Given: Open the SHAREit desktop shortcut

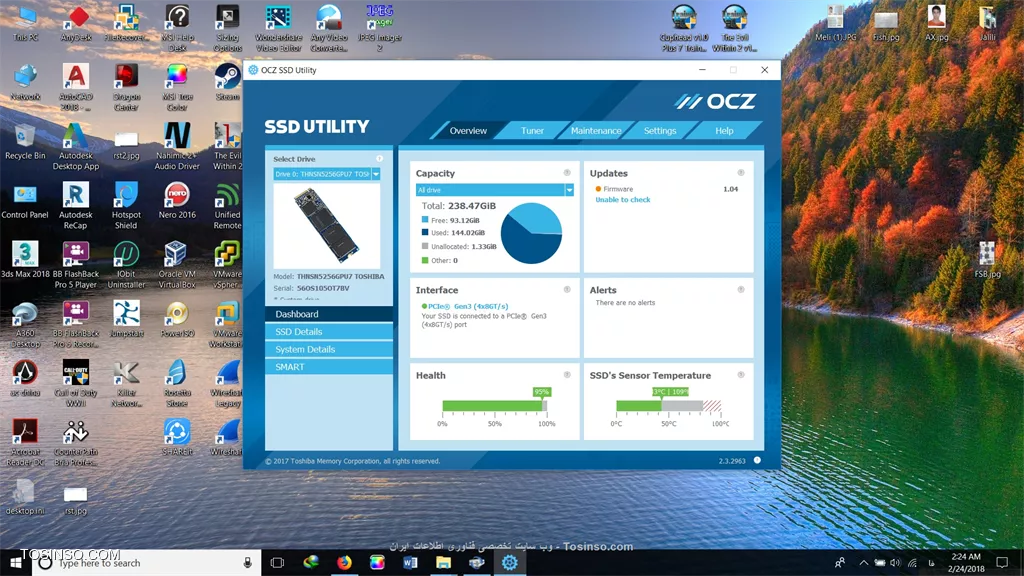Looking at the screenshot, I should pos(177,438).
